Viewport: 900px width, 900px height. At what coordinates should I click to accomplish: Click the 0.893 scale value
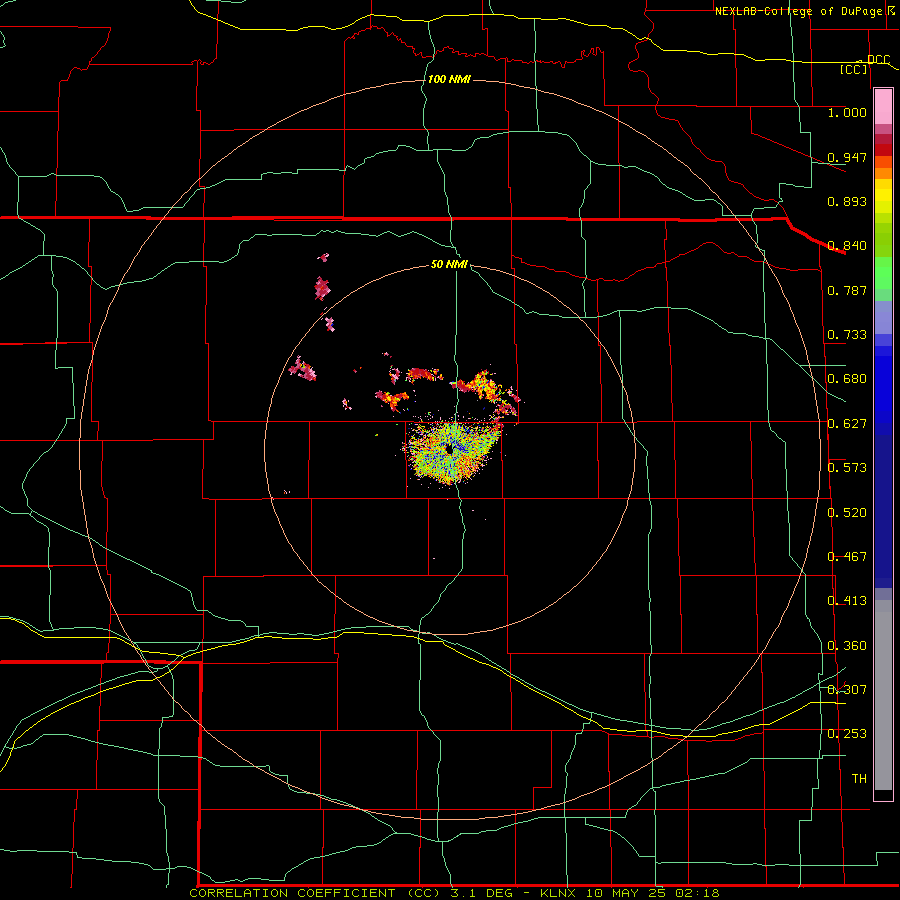coord(847,201)
